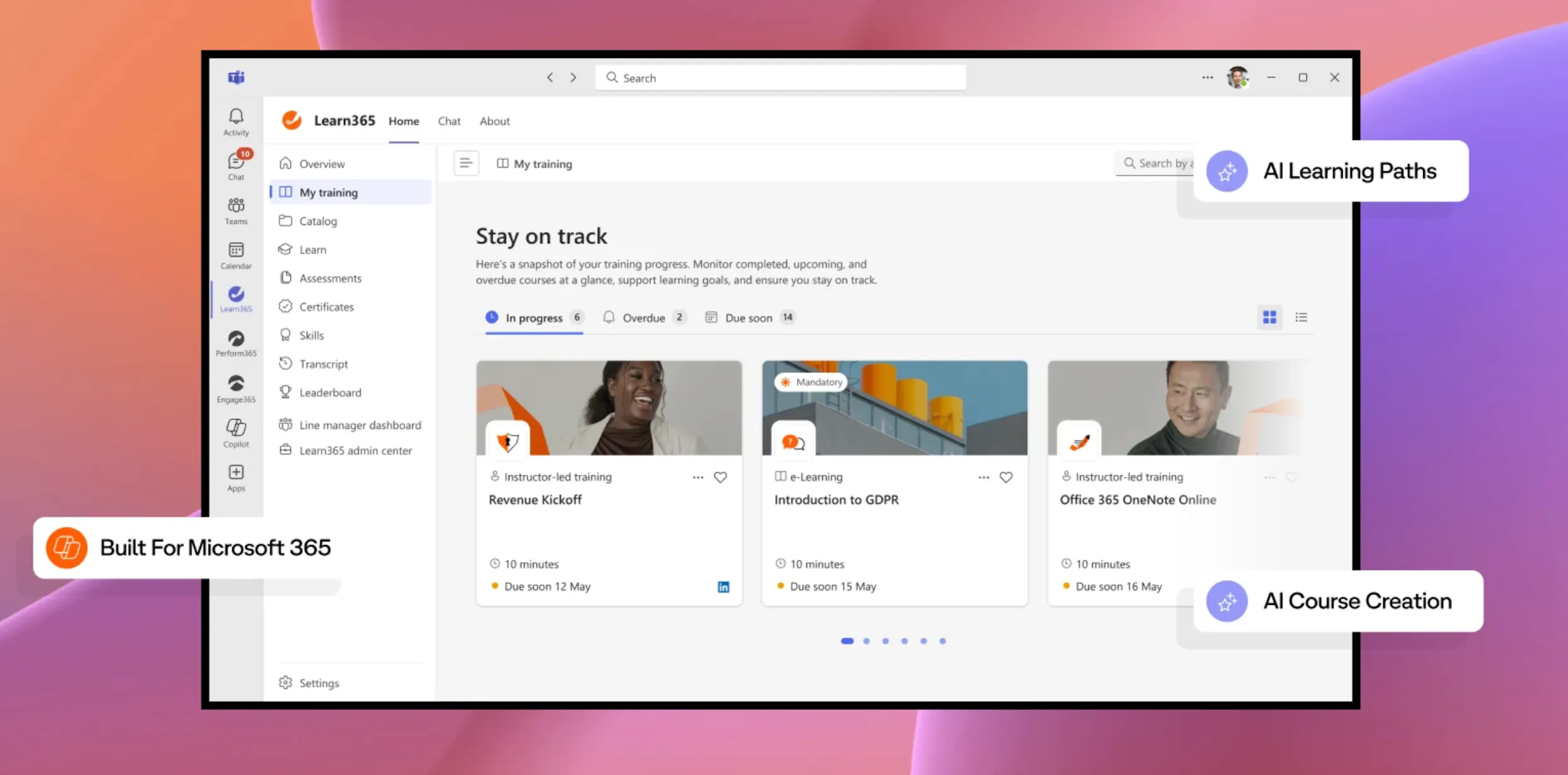Go forward using the forward arrow
Image resolution: width=1568 pixels, height=775 pixels.
[573, 77]
